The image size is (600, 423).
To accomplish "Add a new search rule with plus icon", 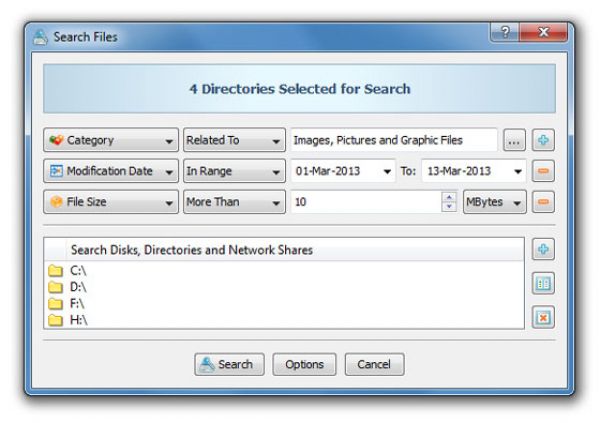I will click(x=543, y=140).
